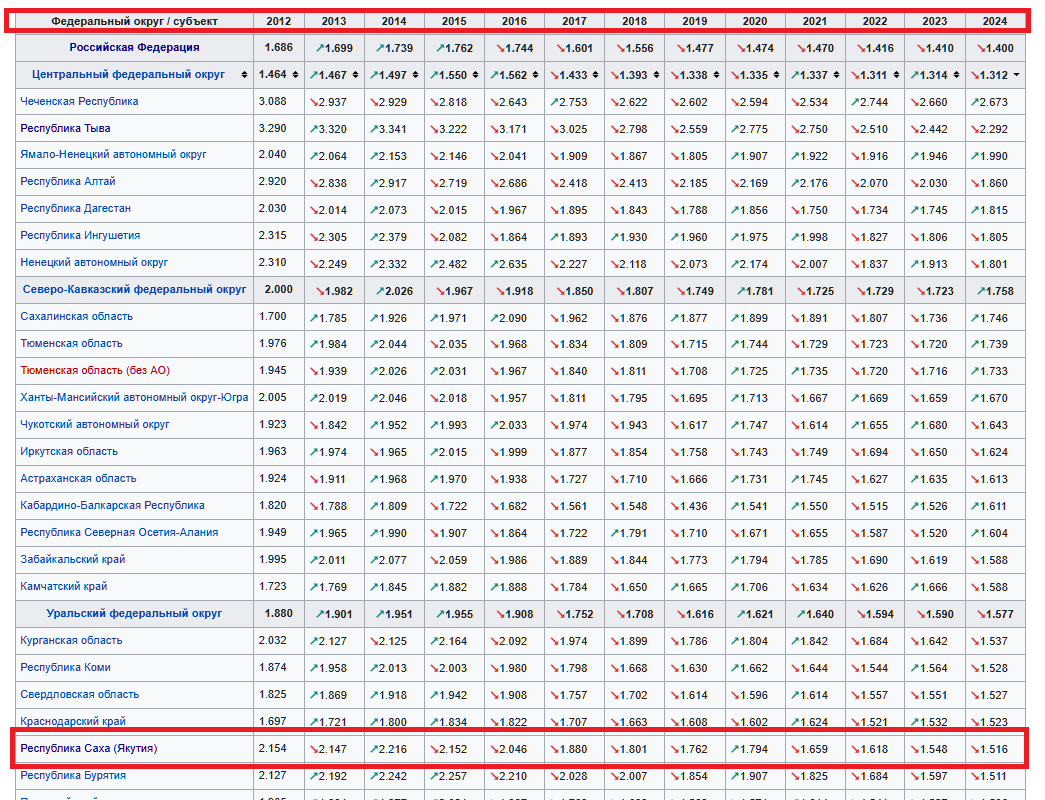Click the sort arrows next to 1.562
1045x800 pixels.
535,75
